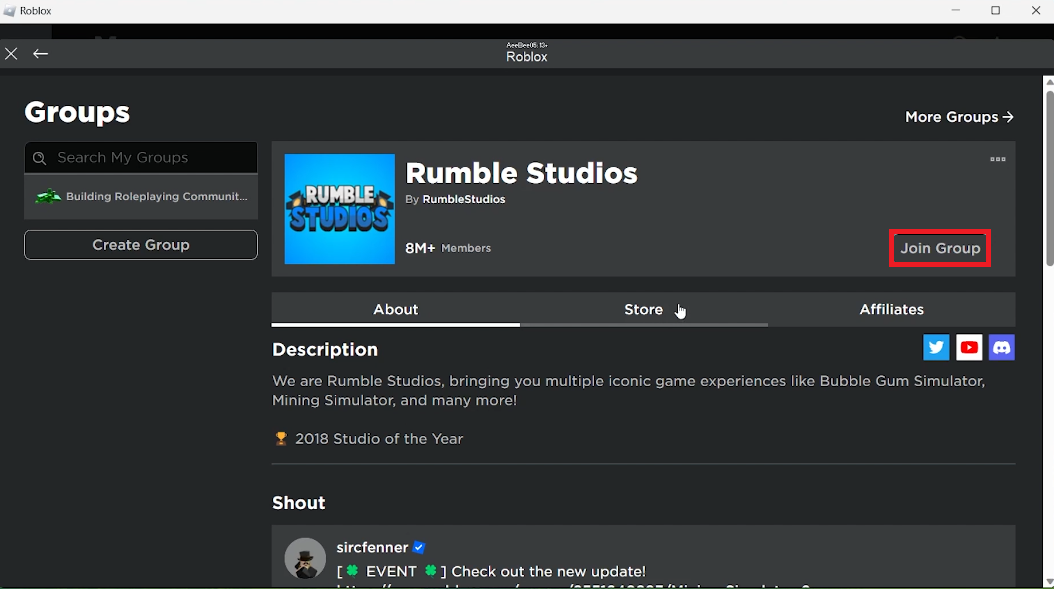Open the RumbleStudios owner profile link

click(x=464, y=199)
